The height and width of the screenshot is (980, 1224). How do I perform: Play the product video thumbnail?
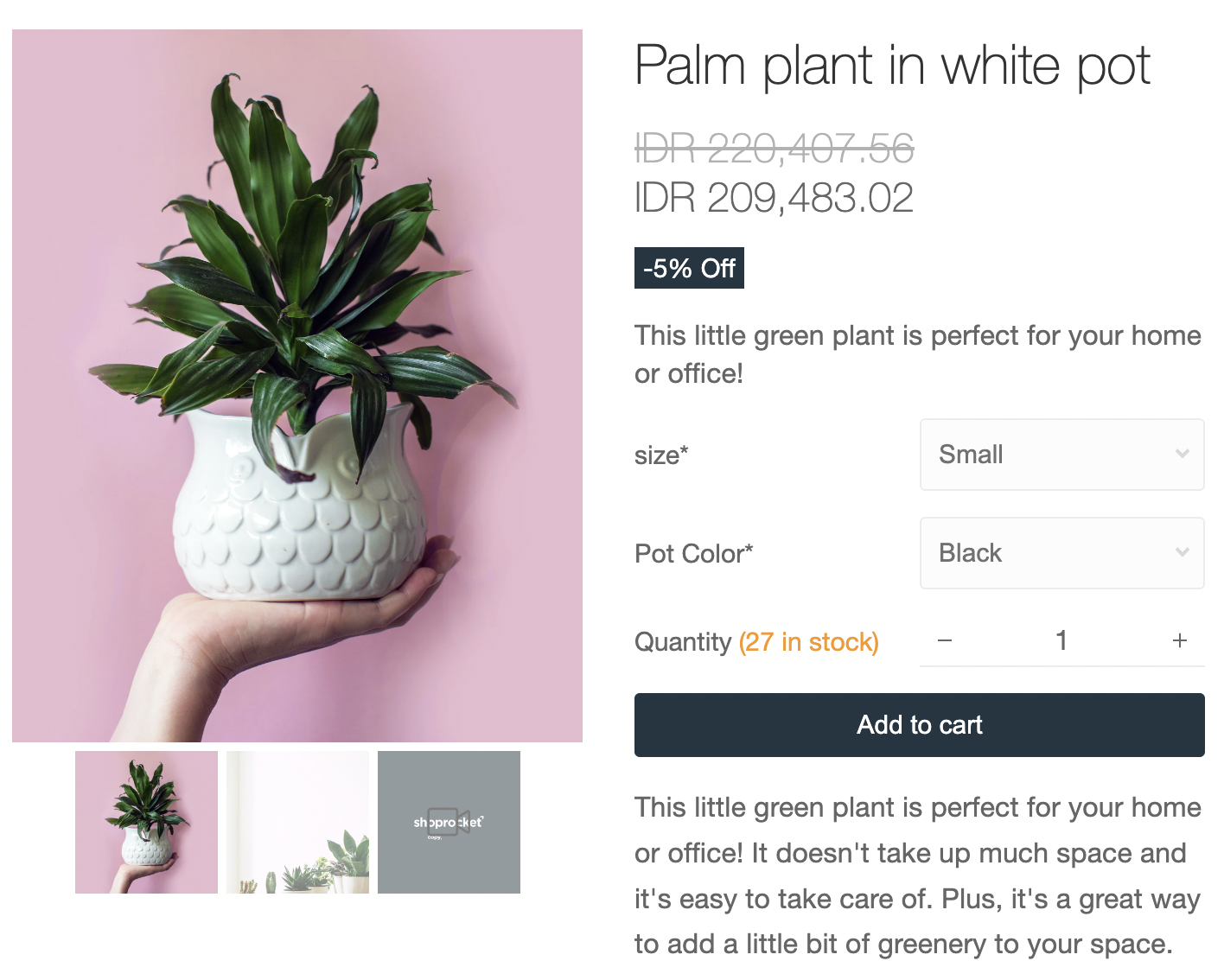[449, 822]
